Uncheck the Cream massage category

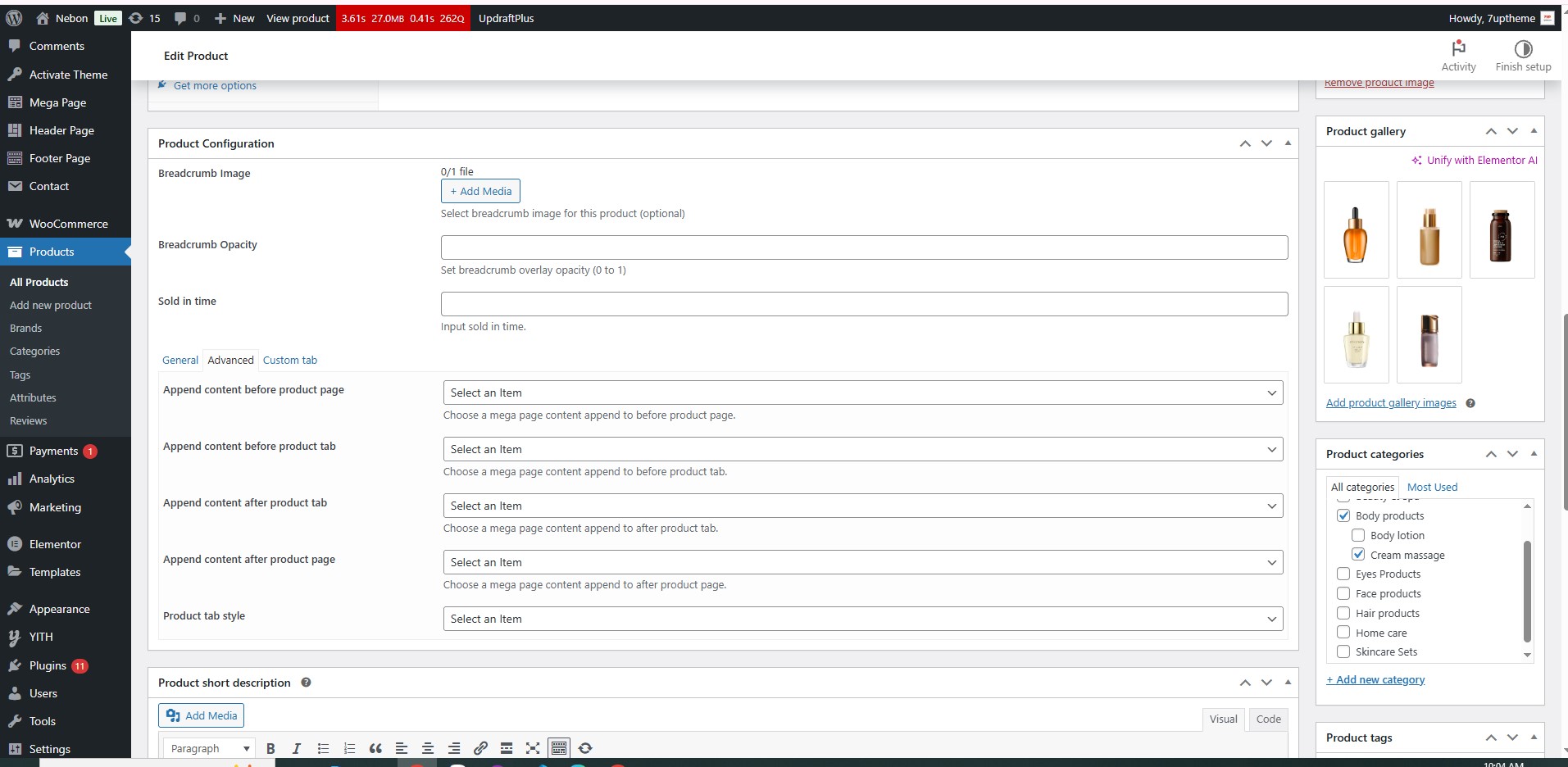click(x=1358, y=555)
